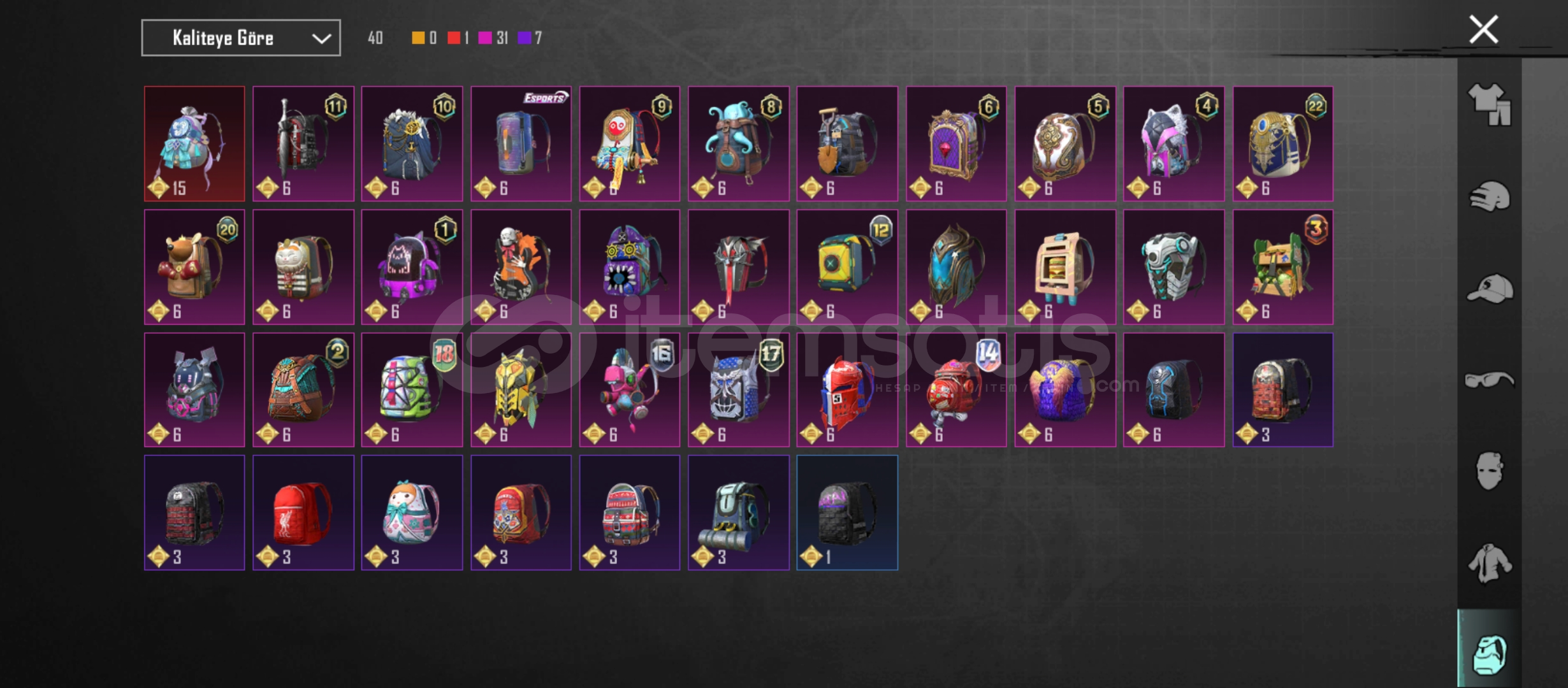
Task: Select the red Liverpool backpack
Action: pyautogui.click(x=303, y=513)
